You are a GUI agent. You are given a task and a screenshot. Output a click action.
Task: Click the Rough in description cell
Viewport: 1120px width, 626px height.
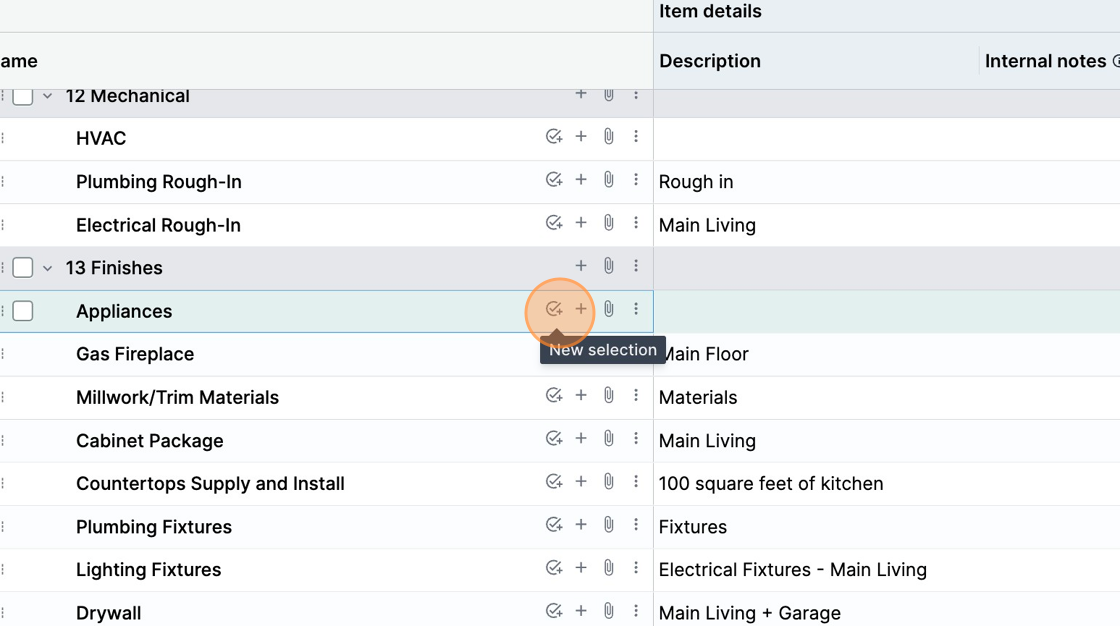point(696,182)
